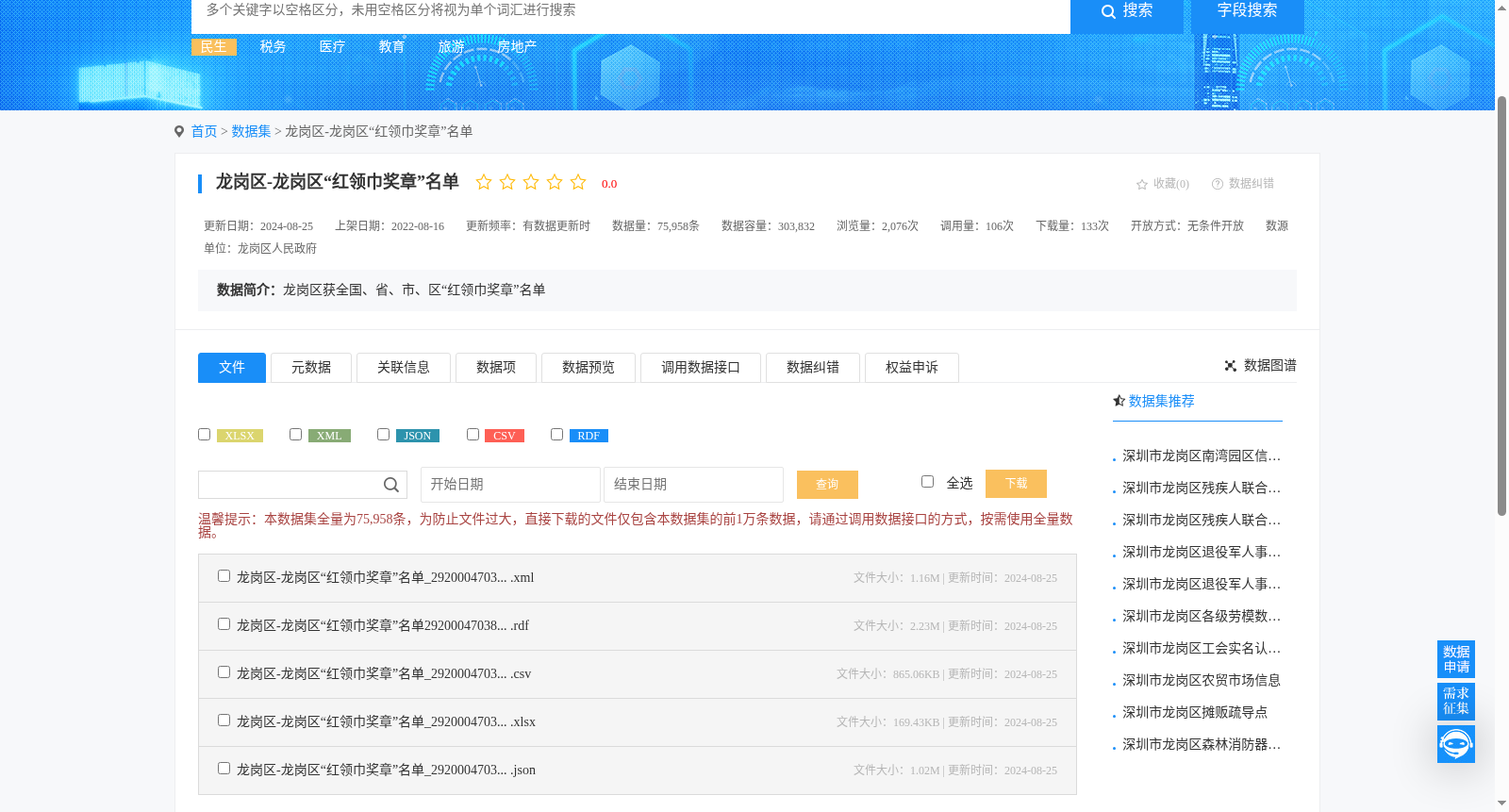Image resolution: width=1509 pixels, height=812 pixels.
Task: Click the scrollbar down arrow
Action: pyautogui.click(x=1501, y=804)
